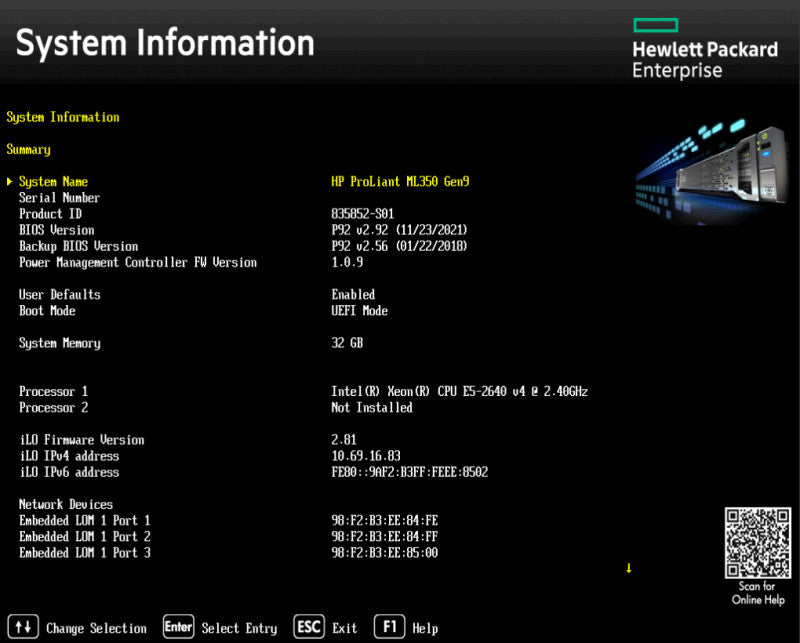Click the server rack illustration
Screen dimensions: 800x643
(x=712, y=171)
